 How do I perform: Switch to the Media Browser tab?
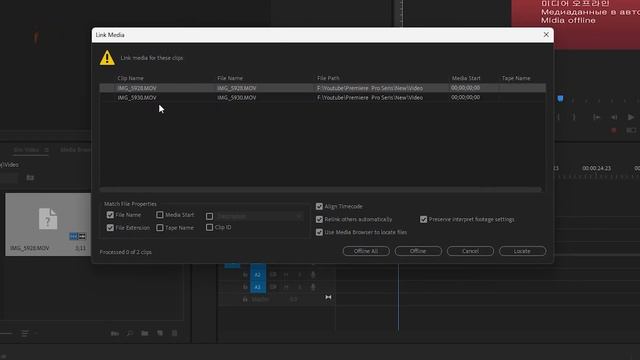pos(76,150)
